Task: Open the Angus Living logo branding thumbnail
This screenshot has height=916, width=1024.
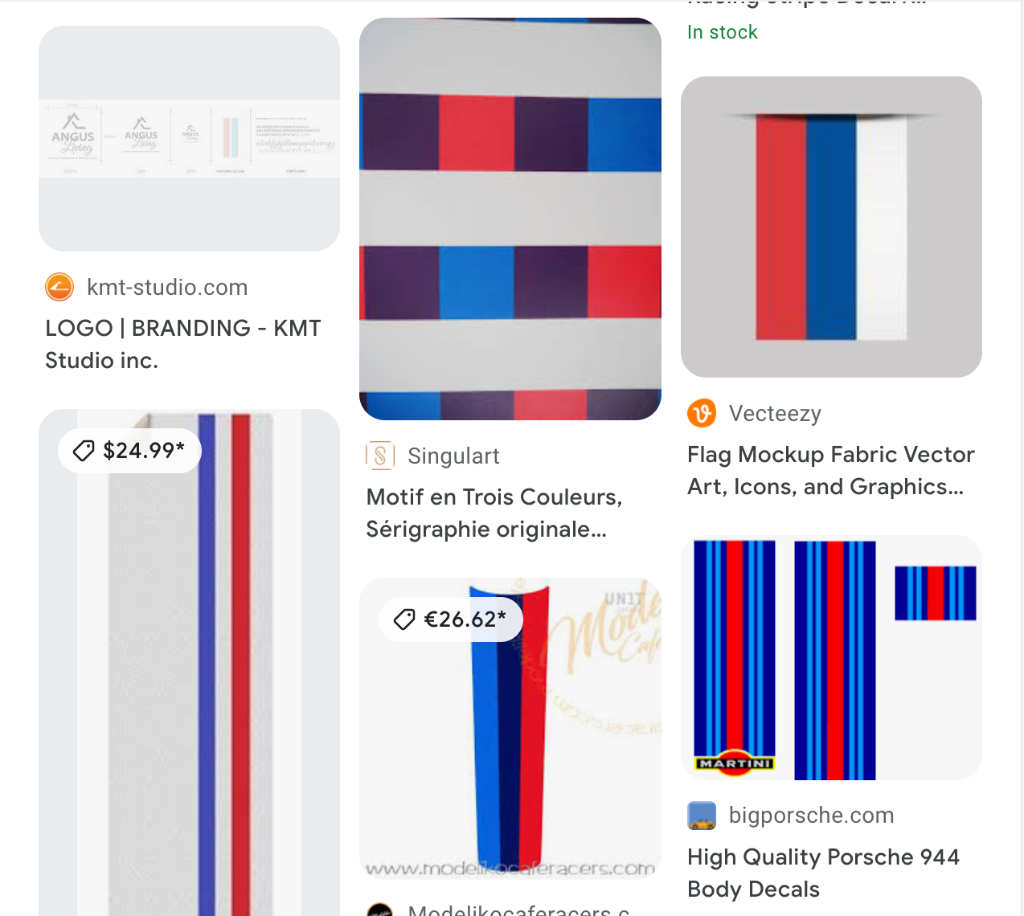Action: pyautogui.click(x=189, y=138)
